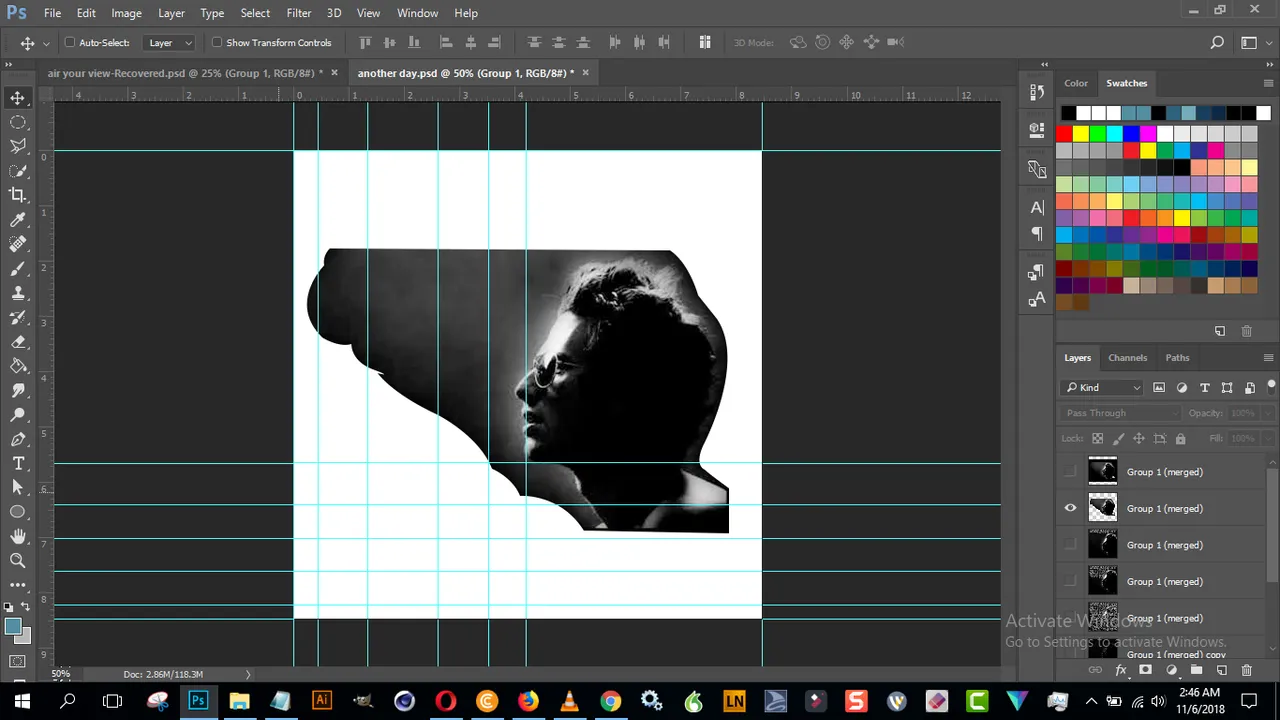The width and height of the screenshot is (1280, 720).
Task: Activate the Crop tool
Action: 18,195
